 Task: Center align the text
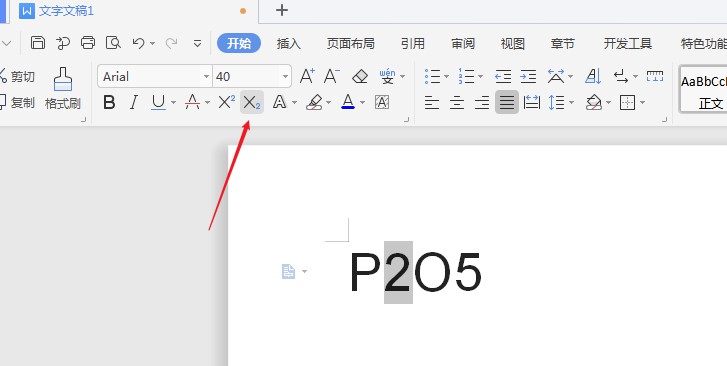tap(457, 103)
